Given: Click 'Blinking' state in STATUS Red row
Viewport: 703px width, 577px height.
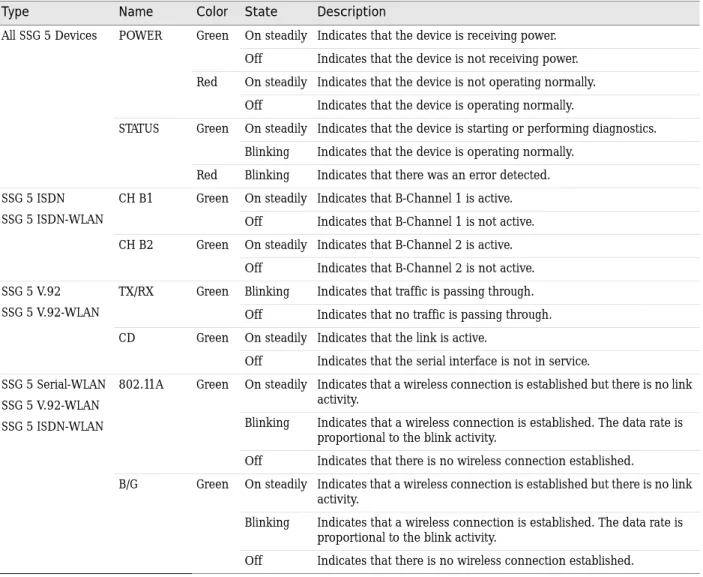Looking at the screenshot, I should click(x=267, y=175).
